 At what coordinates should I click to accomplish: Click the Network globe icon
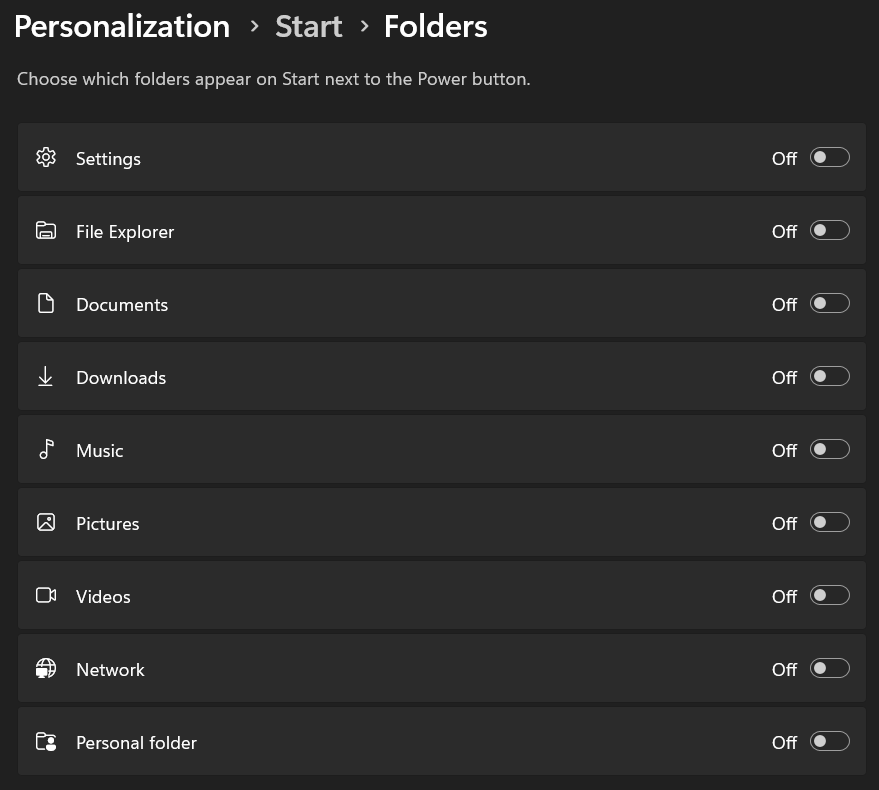click(46, 669)
